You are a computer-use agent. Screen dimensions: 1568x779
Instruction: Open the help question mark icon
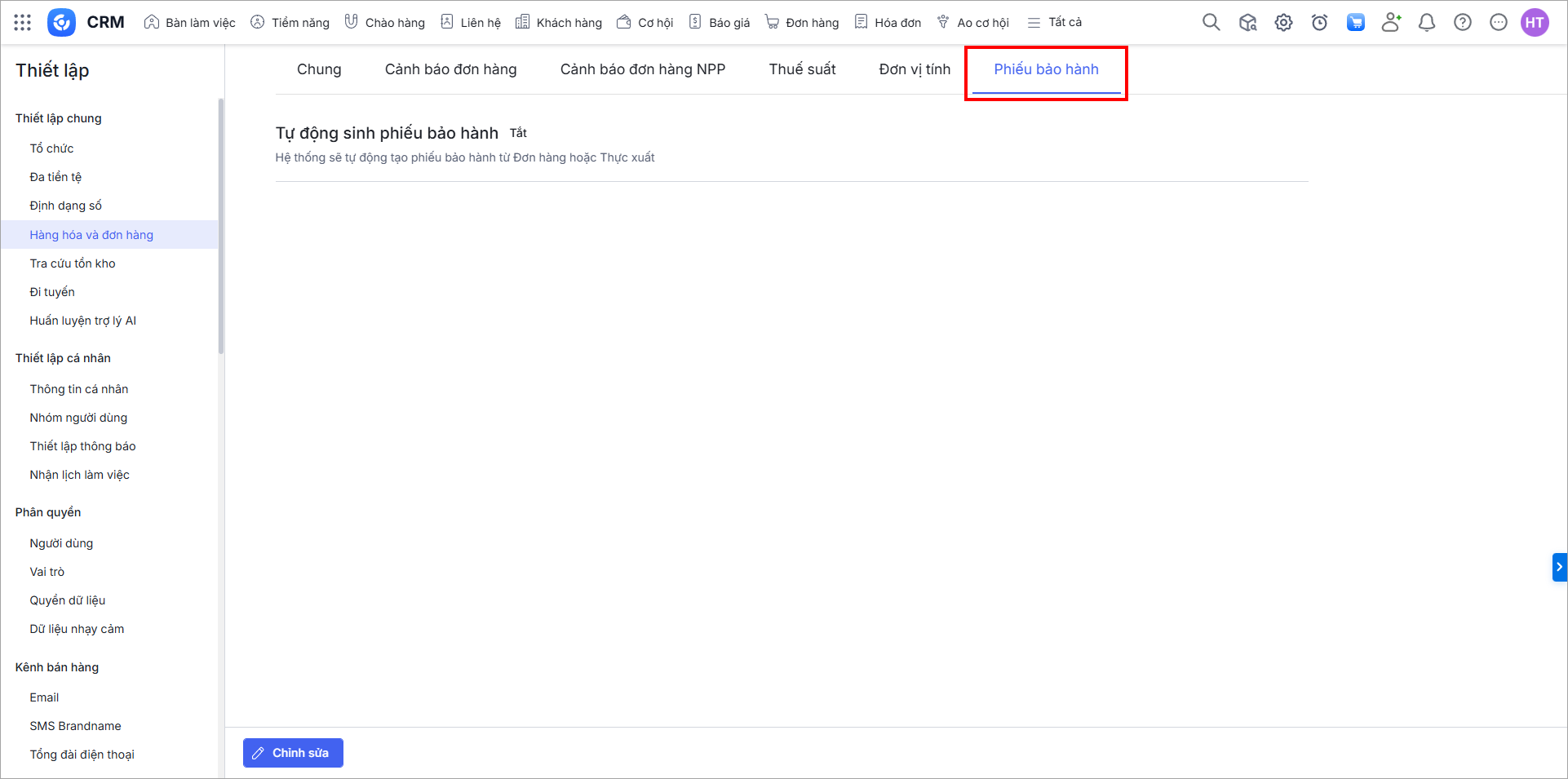point(1463,23)
